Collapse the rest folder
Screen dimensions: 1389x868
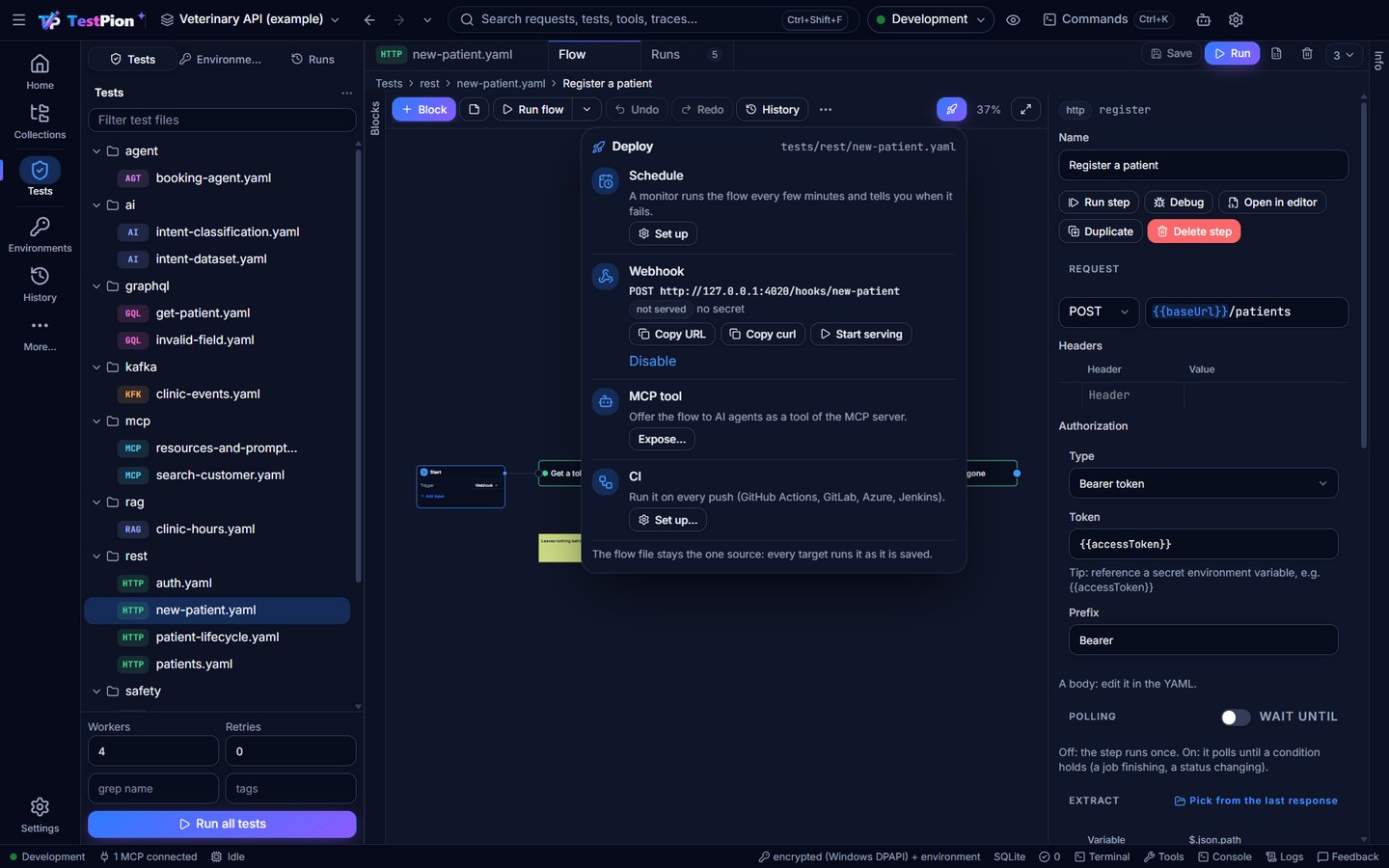click(96, 556)
